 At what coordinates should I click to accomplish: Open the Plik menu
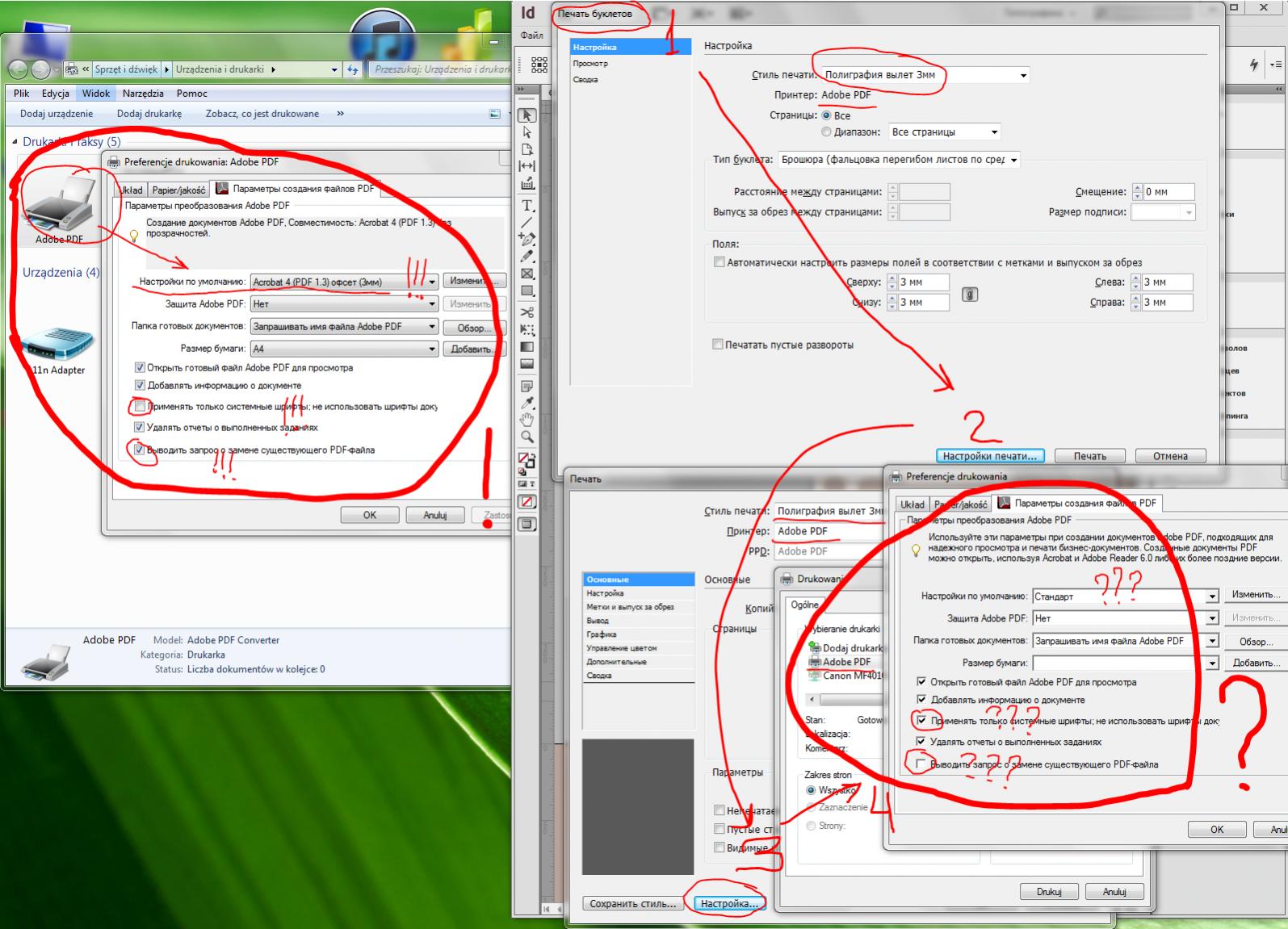[x=21, y=94]
